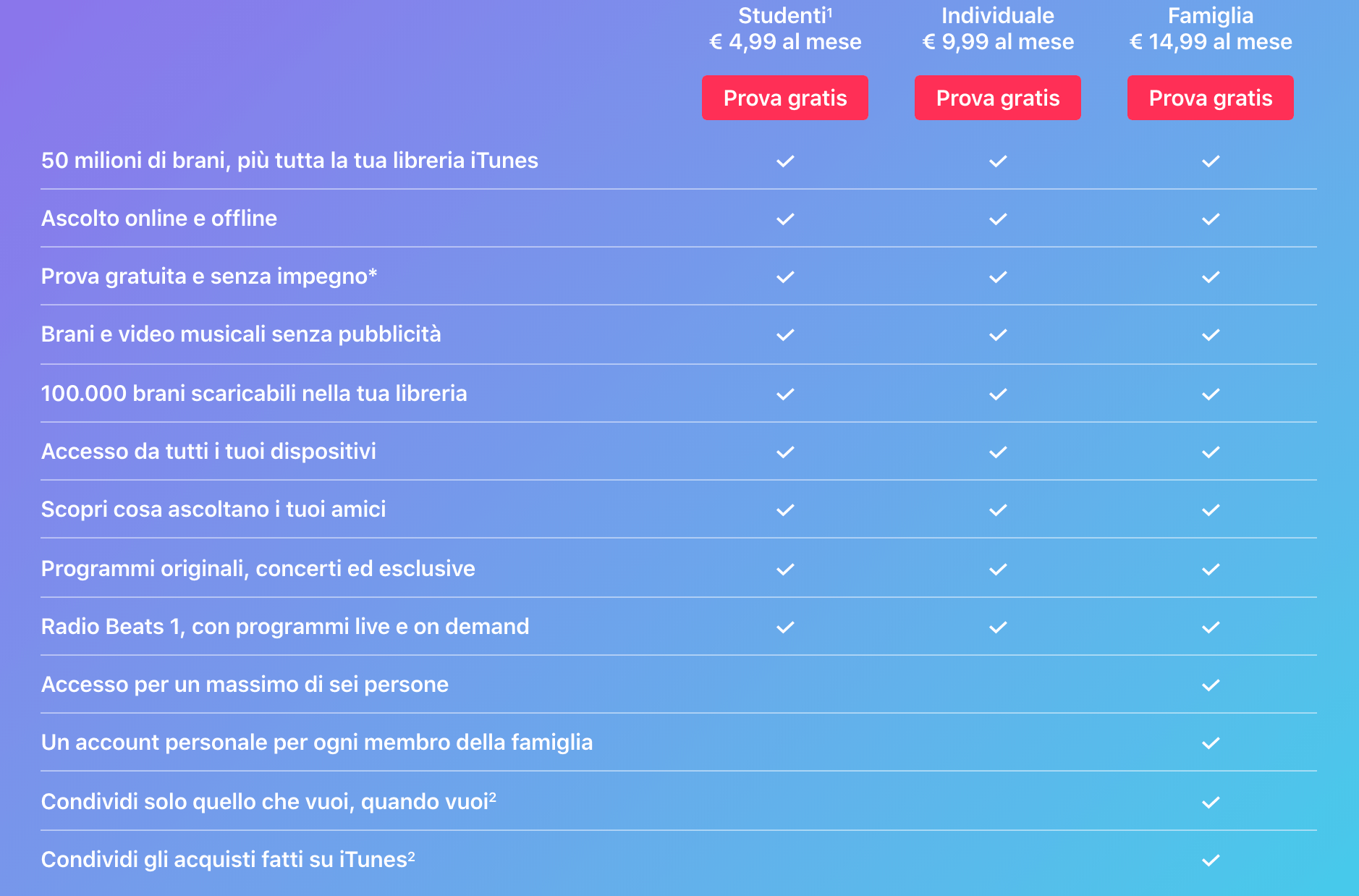The image size is (1359, 896).
Task: Click Studenti checkmark for 50 milioni di brani
Action: [785, 161]
